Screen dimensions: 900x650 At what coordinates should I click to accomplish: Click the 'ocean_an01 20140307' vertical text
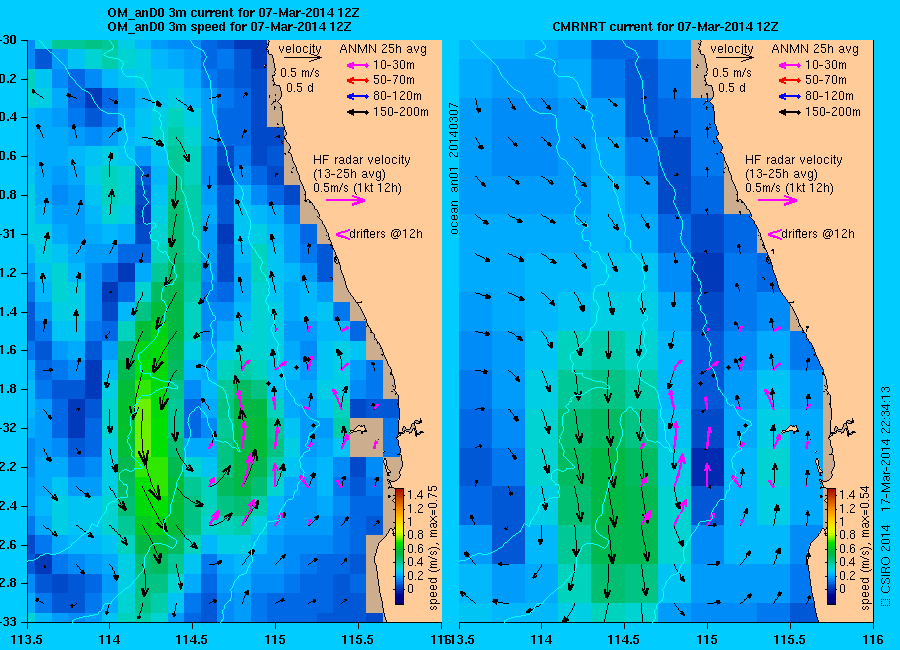pyautogui.click(x=454, y=168)
